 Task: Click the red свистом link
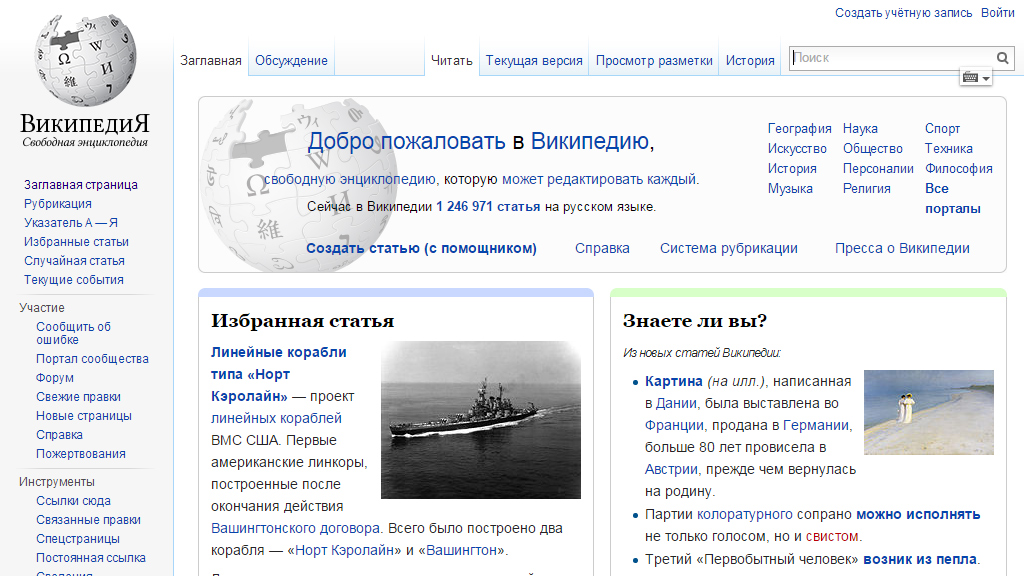[832, 537]
